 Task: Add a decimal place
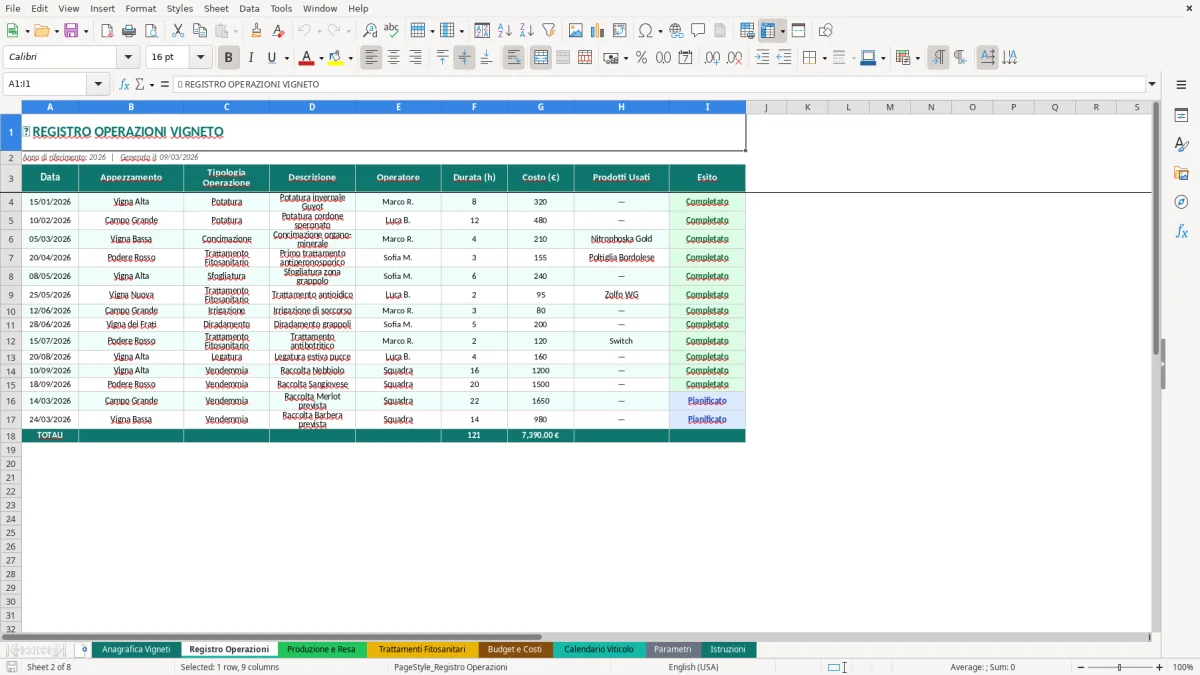point(712,58)
